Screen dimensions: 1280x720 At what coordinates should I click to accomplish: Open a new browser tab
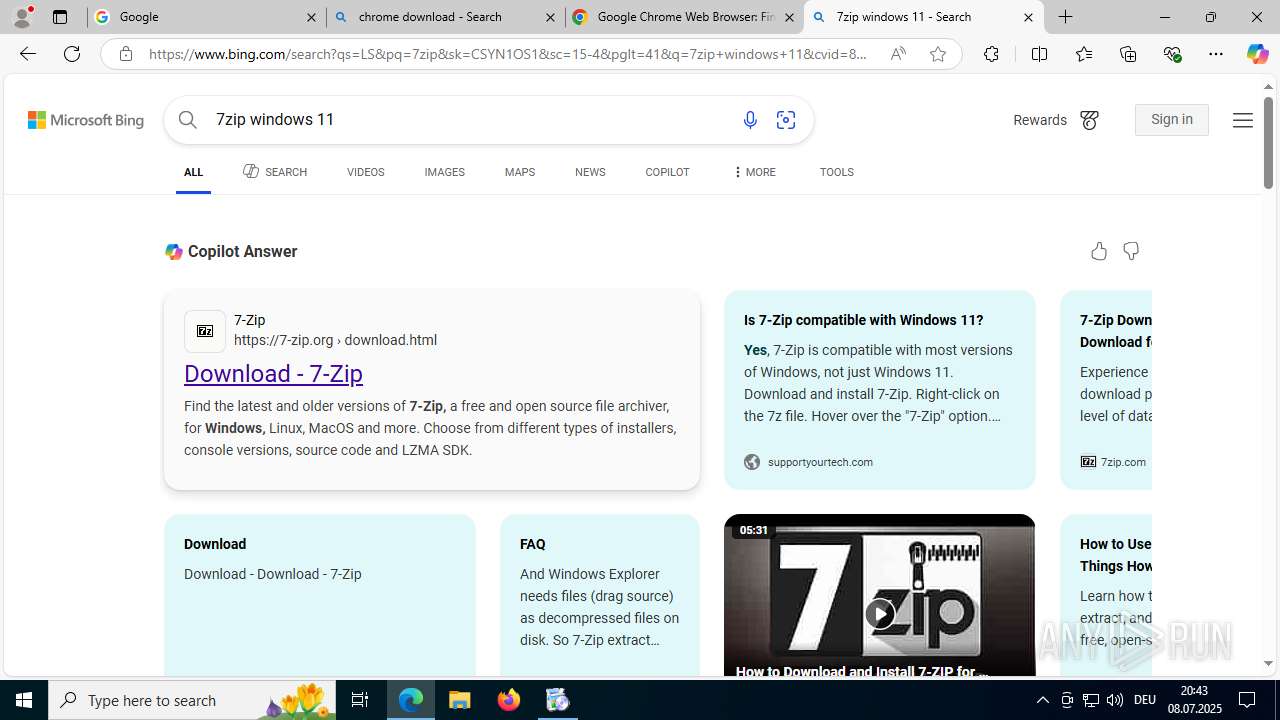coord(1066,17)
